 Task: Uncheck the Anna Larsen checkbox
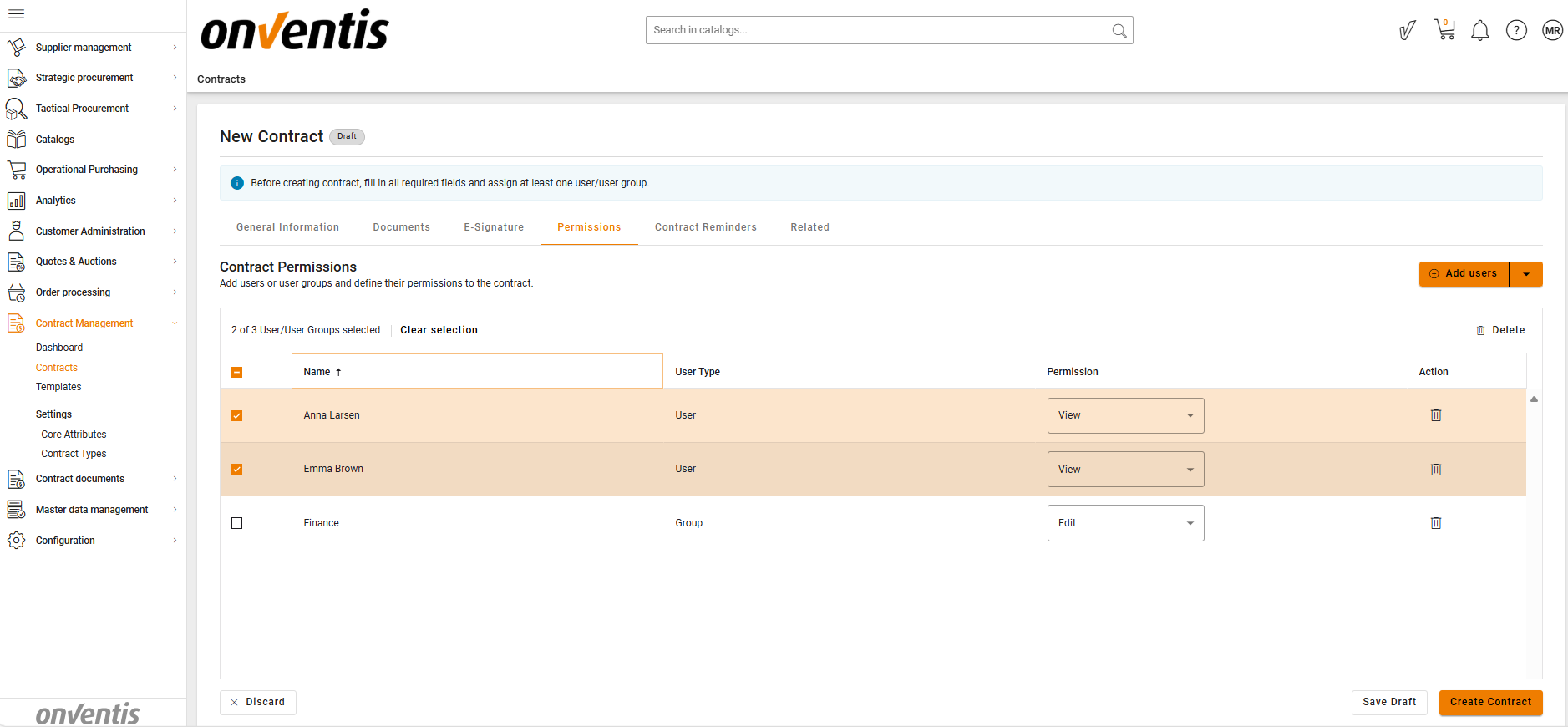coord(237,415)
